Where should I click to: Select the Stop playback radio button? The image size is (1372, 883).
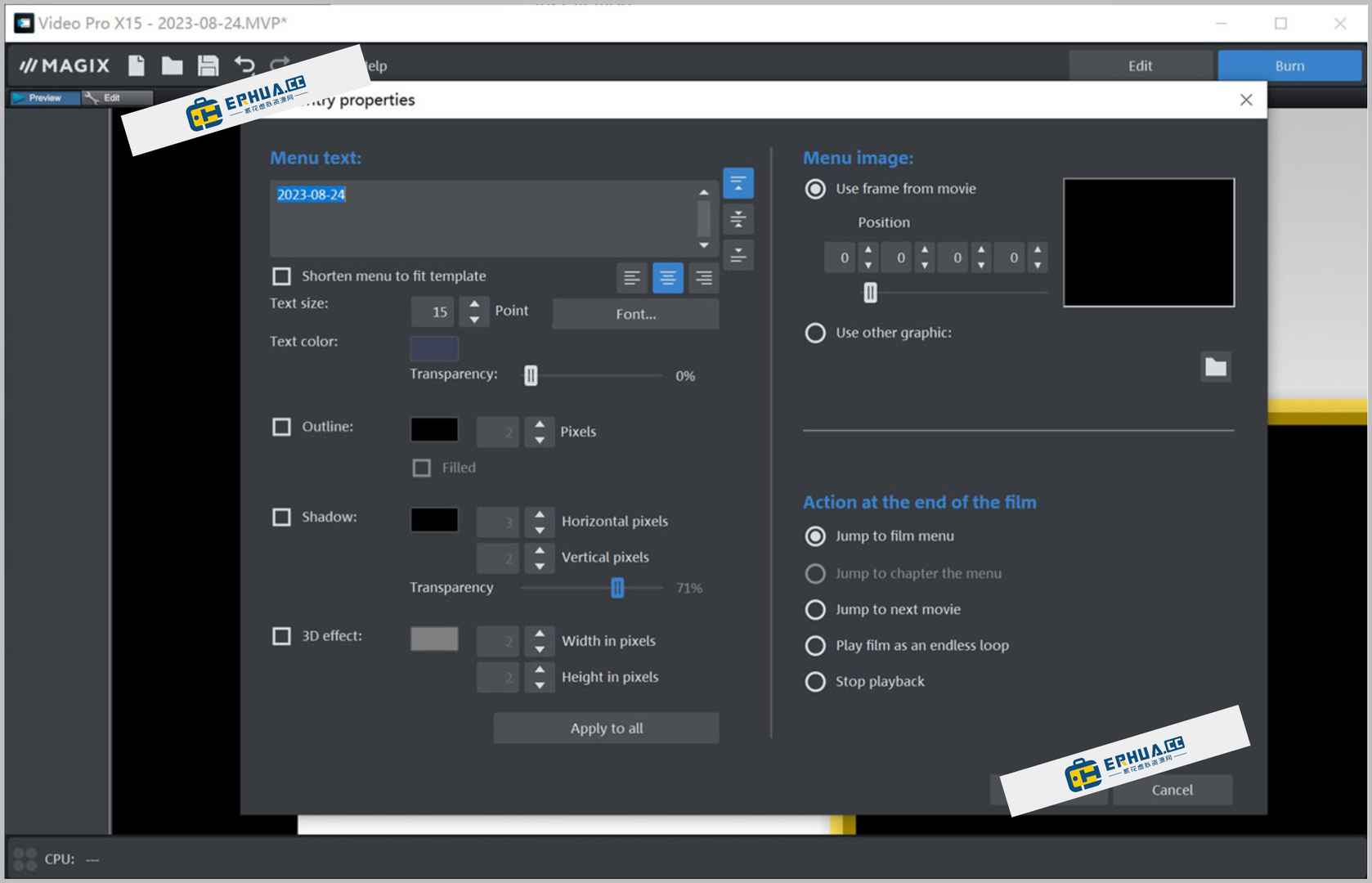[815, 681]
